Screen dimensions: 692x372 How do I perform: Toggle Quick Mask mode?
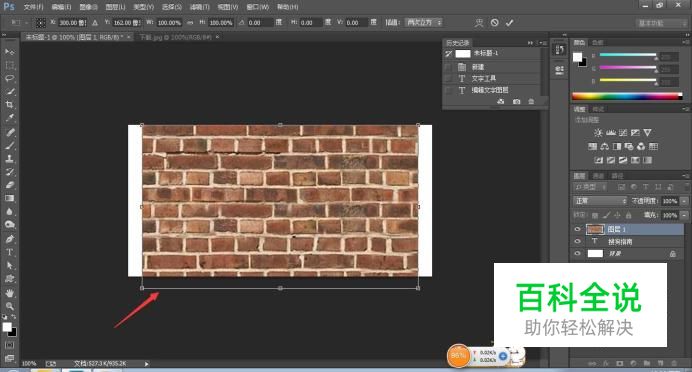coord(9,345)
